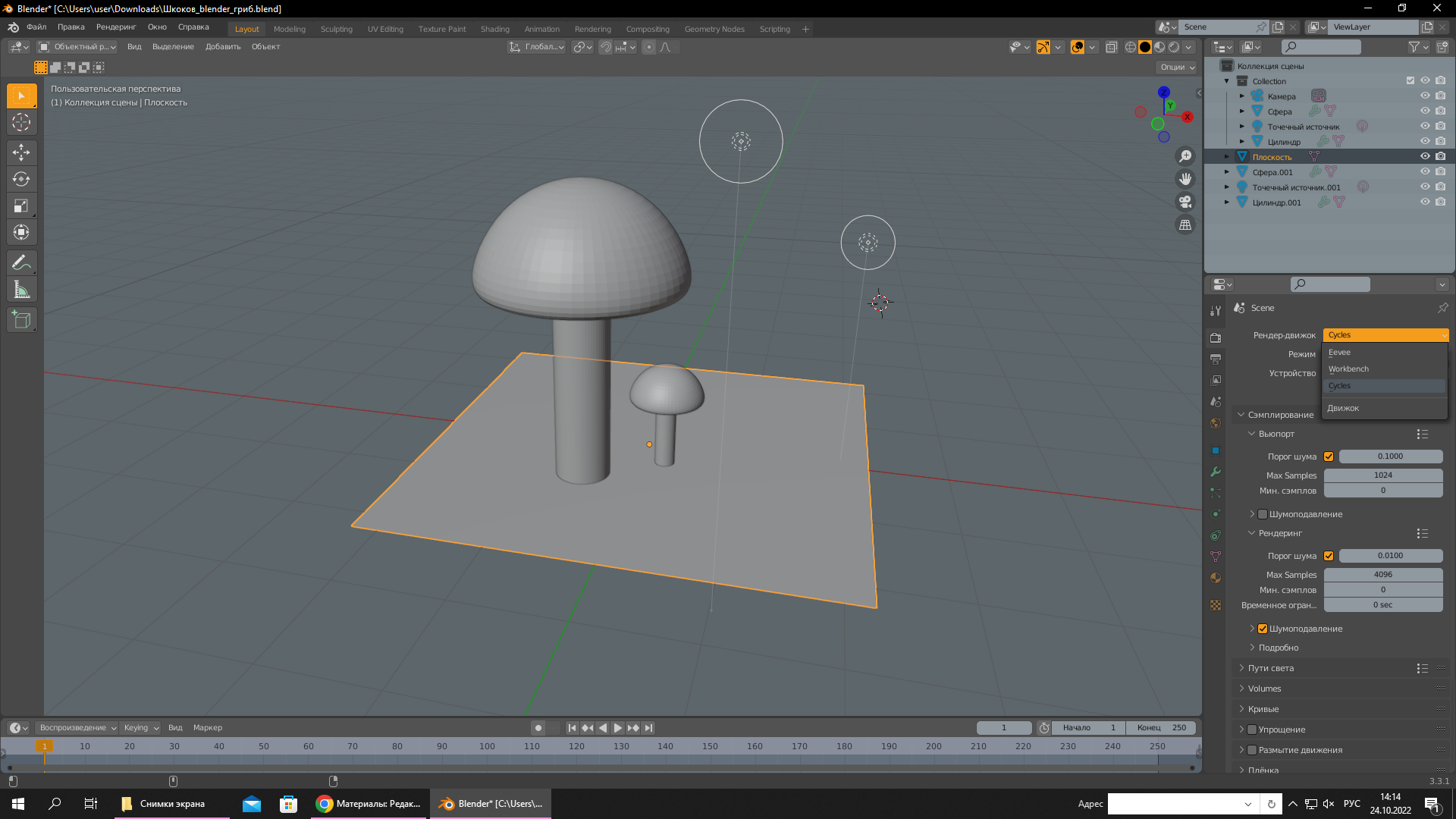1456x819 pixels.
Task: Click the viewport pan hand icon
Action: click(x=1185, y=179)
